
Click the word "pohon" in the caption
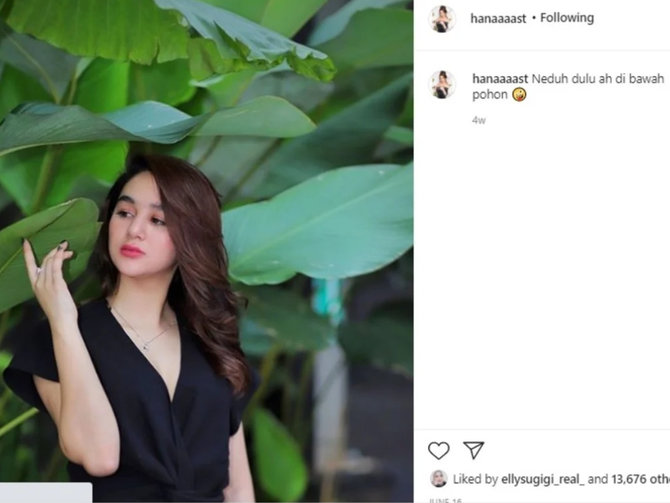coord(490,95)
